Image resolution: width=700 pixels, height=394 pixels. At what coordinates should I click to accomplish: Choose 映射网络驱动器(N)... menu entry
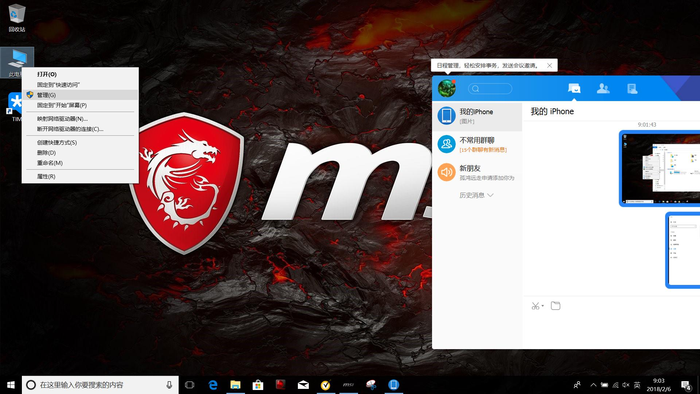(x=62, y=119)
